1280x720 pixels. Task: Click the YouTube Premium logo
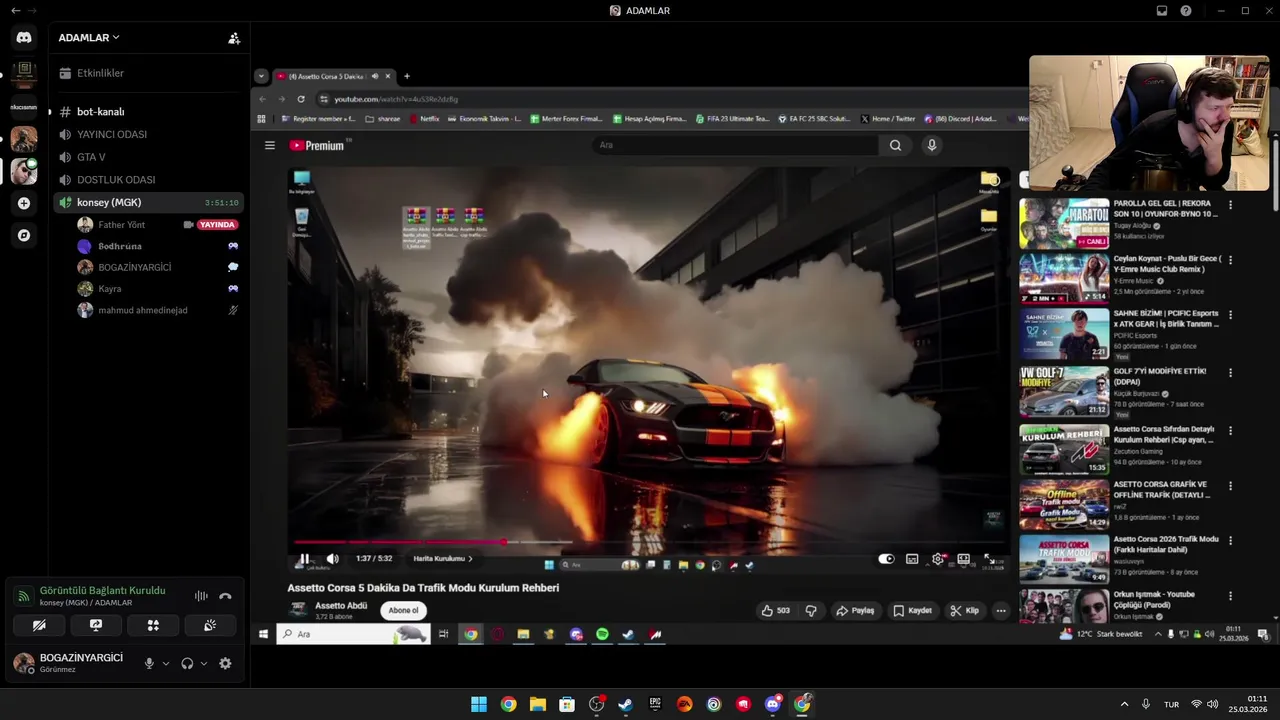317,145
